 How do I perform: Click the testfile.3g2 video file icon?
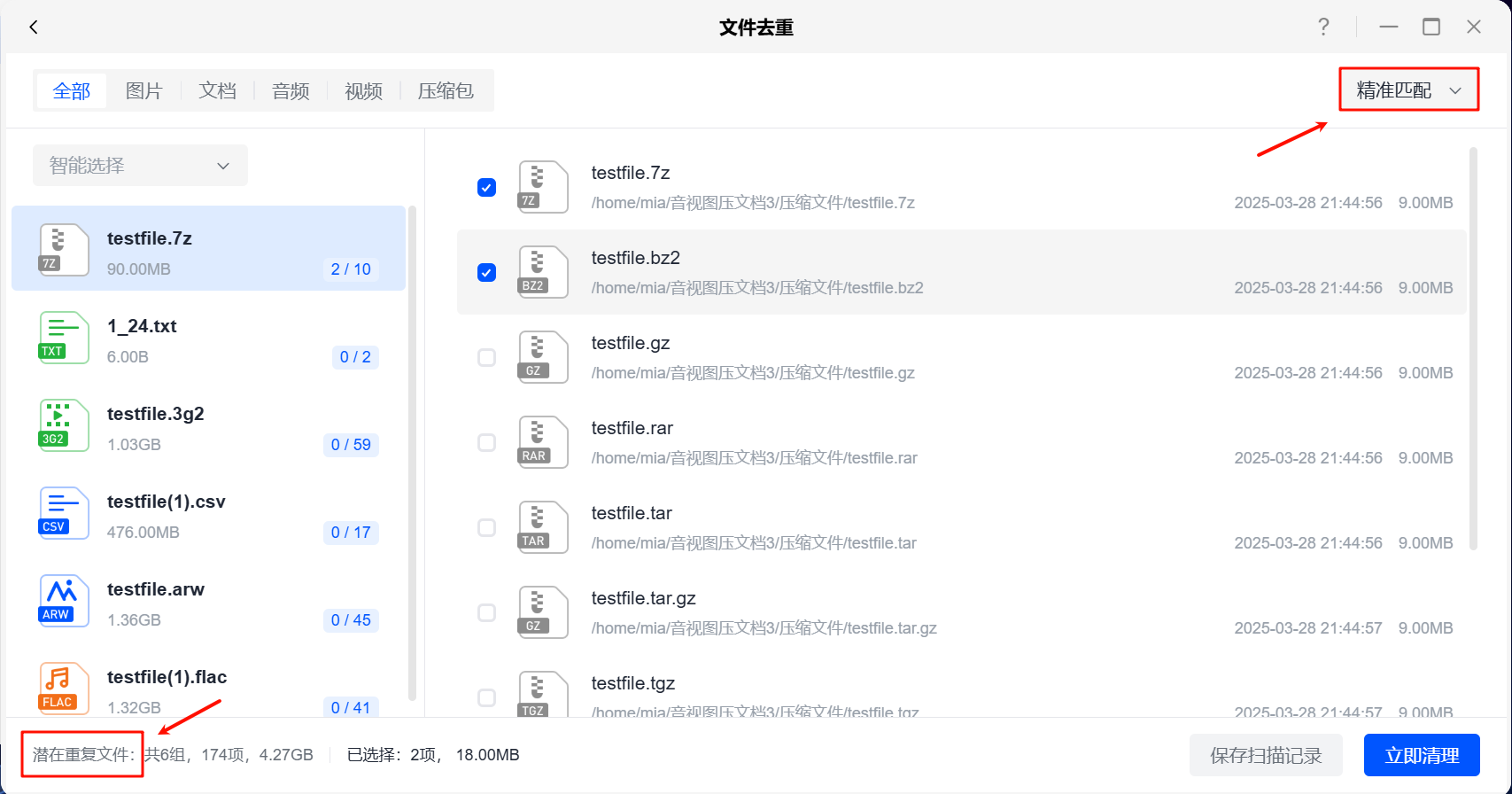64,425
